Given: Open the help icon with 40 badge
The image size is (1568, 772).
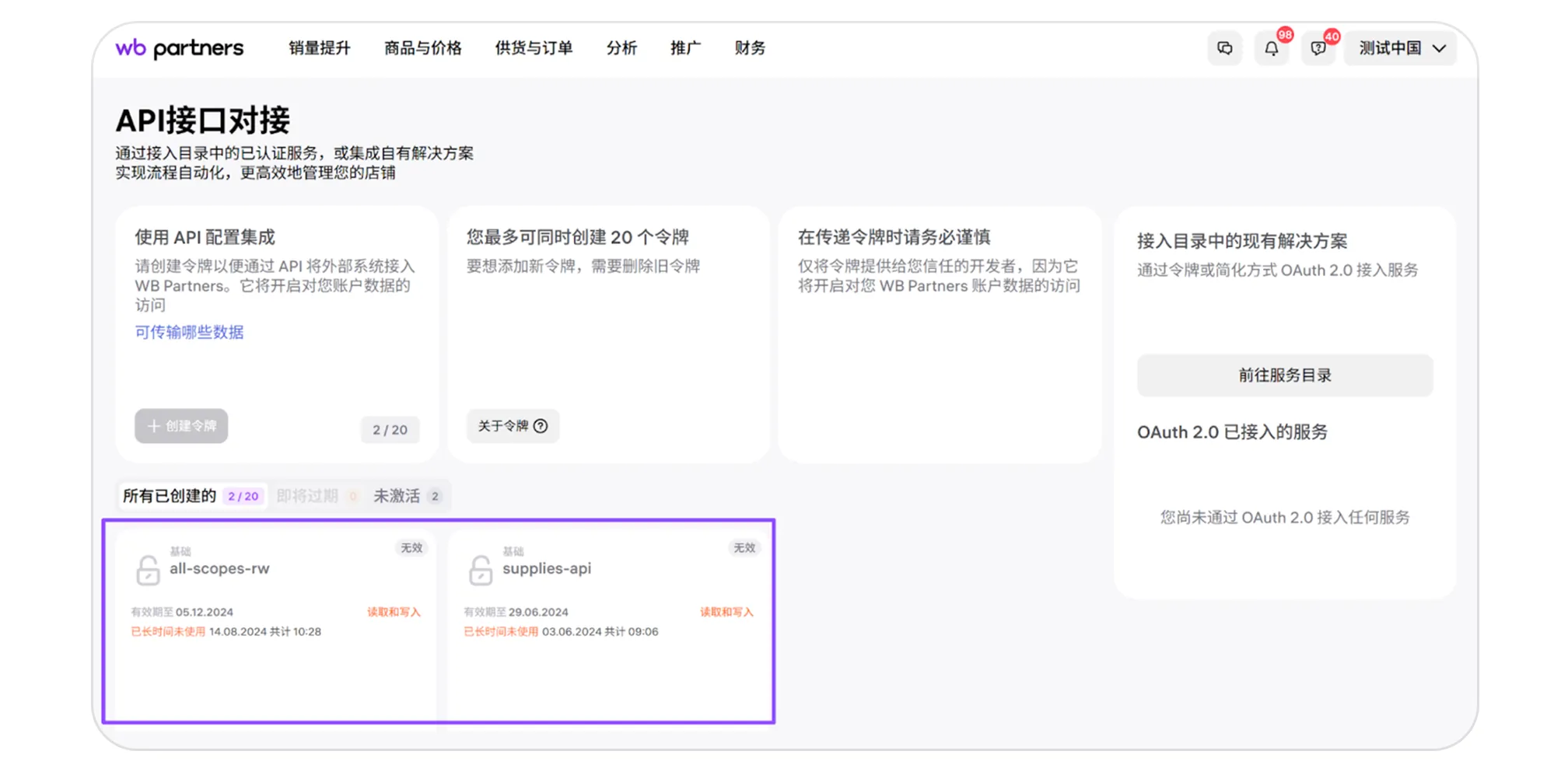Looking at the screenshot, I should pyautogui.click(x=1318, y=48).
